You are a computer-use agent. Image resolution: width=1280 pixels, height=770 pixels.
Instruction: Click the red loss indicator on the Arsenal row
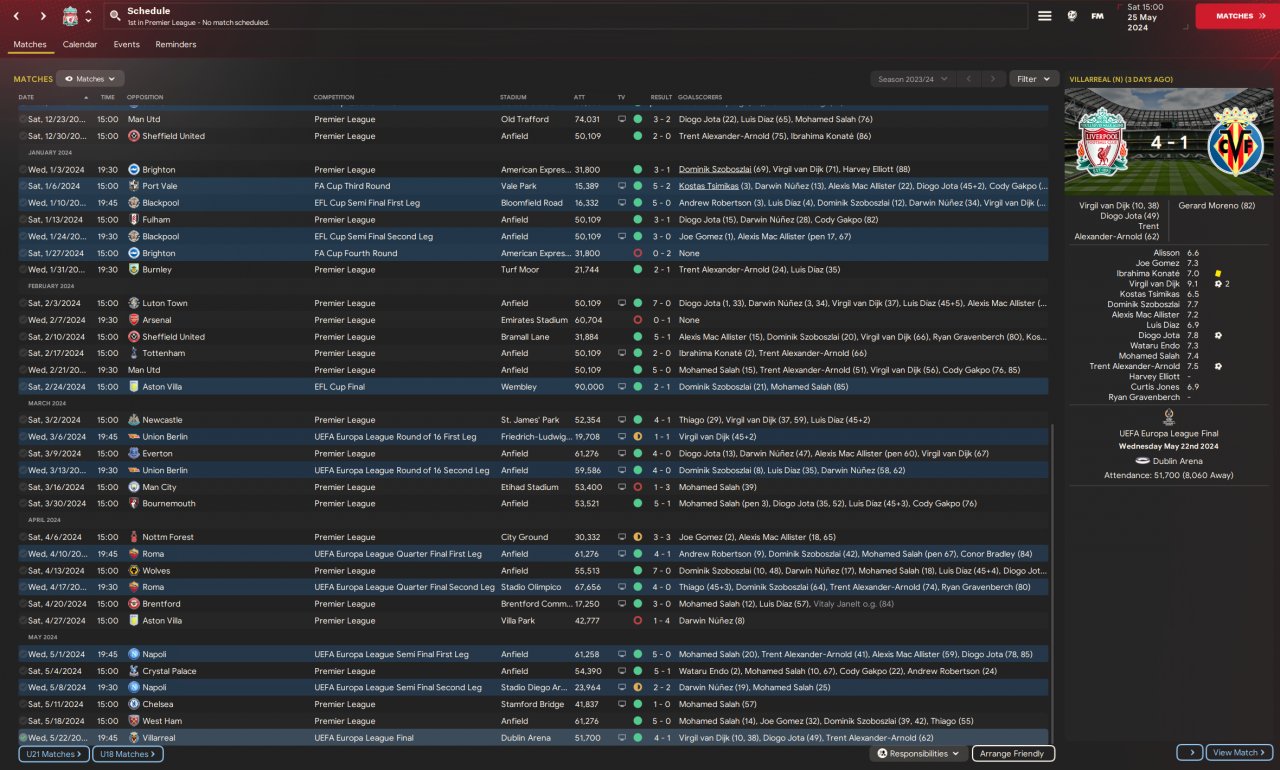[x=637, y=320]
